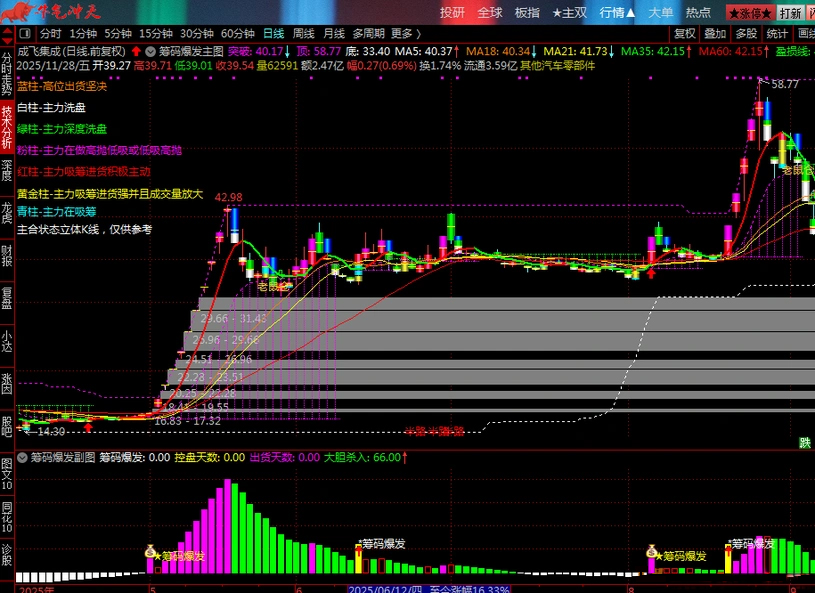Image resolution: width=815 pixels, height=593 pixels.
Task: Expand the 筹码爆发副图 indicator dropdown
Action: point(22,457)
